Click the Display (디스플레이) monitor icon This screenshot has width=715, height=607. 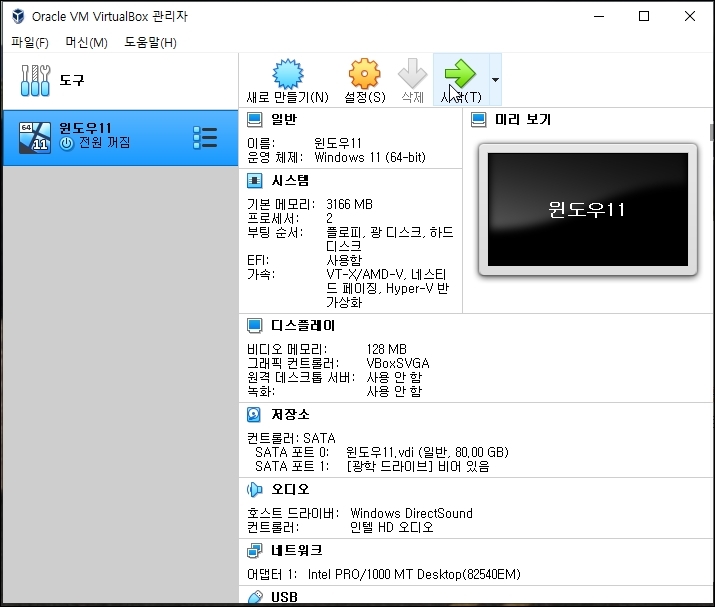click(x=254, y=326)
